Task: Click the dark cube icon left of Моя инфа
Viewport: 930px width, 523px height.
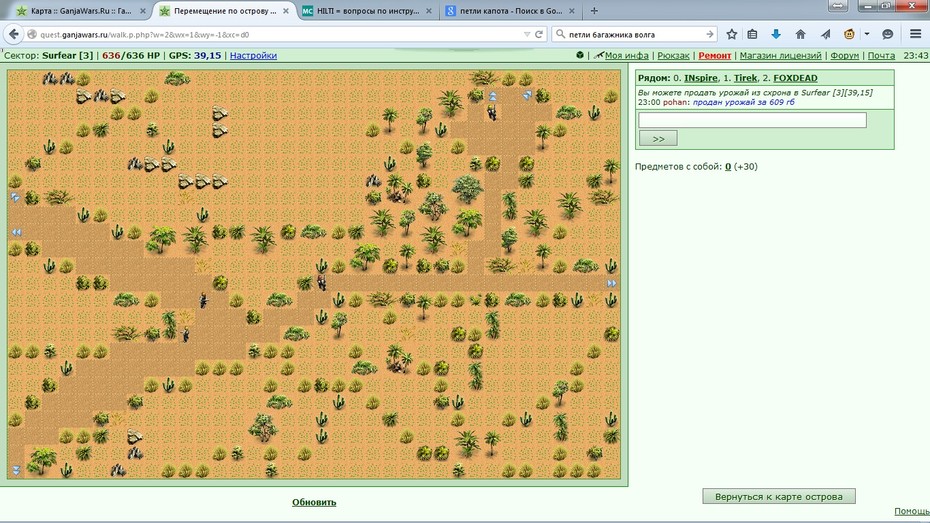Action: (x=579, y=55)
